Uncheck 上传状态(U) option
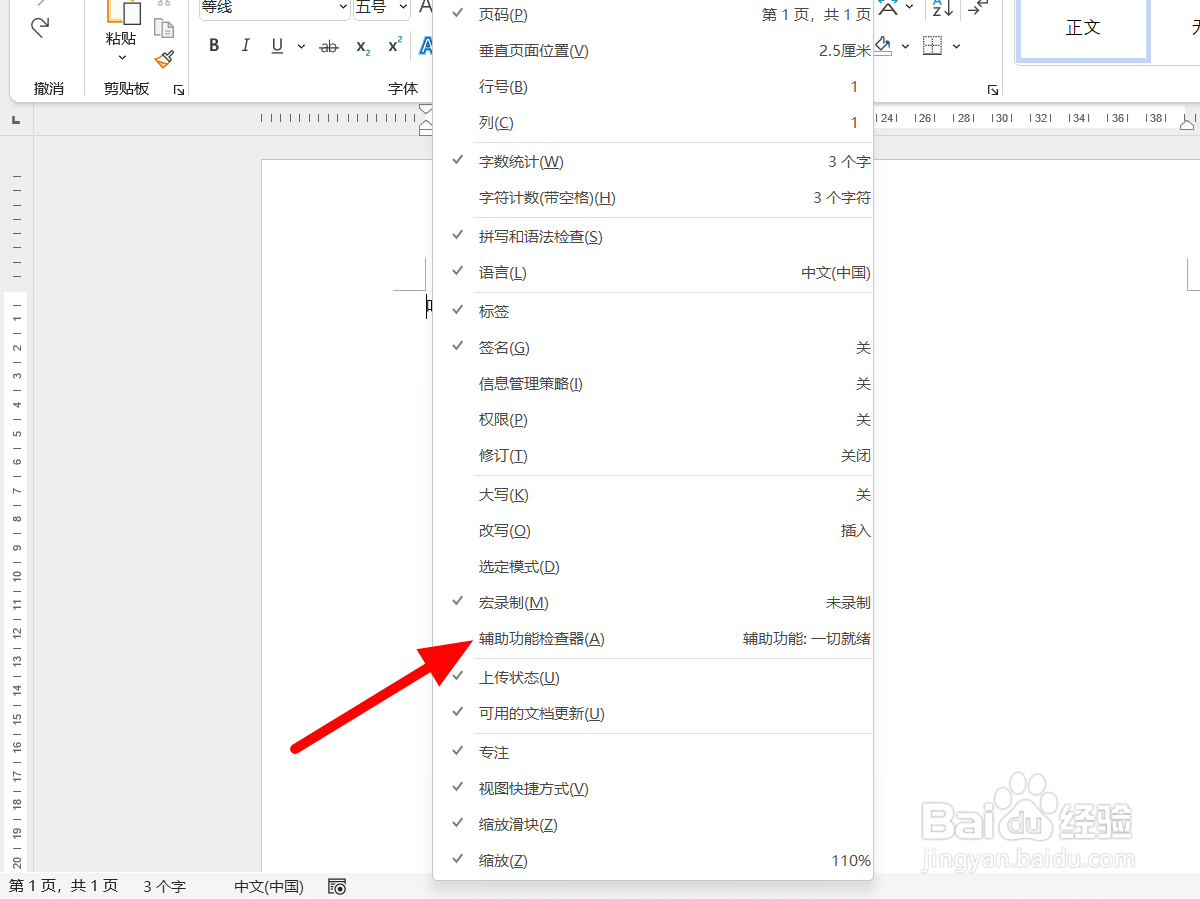This screenshot has height=900, width=1200. click(x=653, y=678)
